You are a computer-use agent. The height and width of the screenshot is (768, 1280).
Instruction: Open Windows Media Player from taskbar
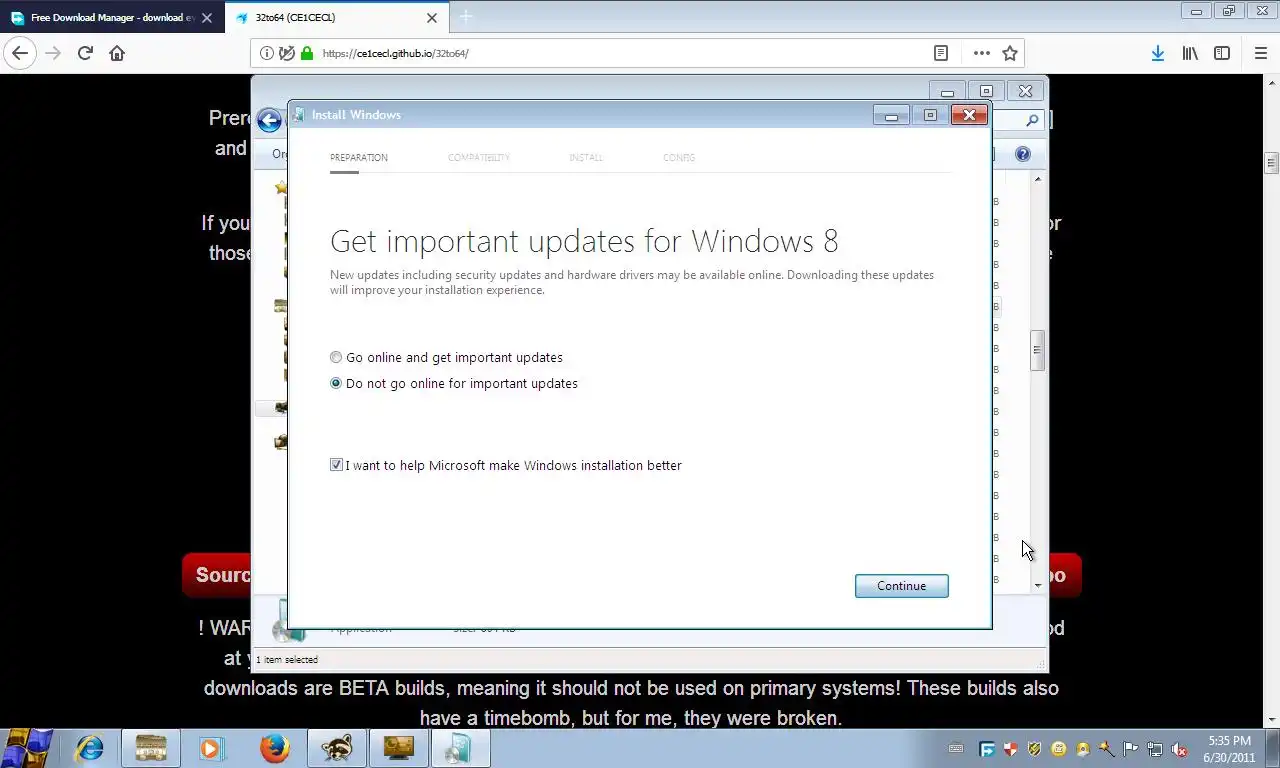click(211, 747)
